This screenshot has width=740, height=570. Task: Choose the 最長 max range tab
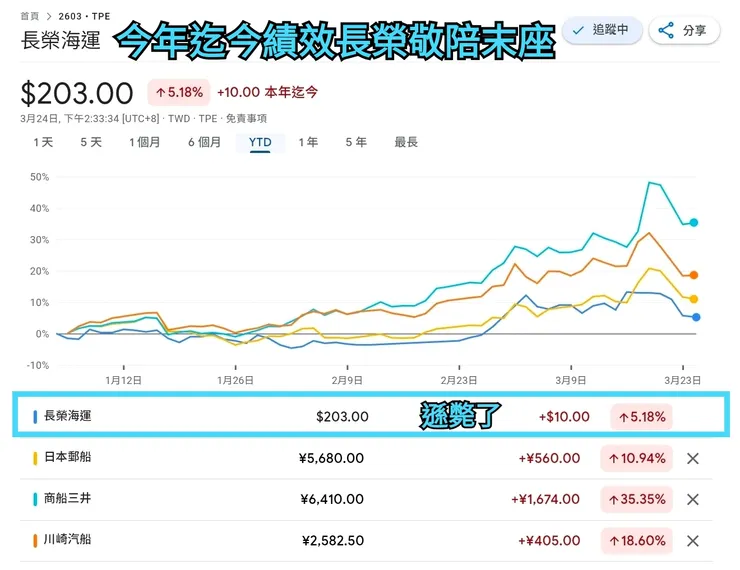pos(406,142)
